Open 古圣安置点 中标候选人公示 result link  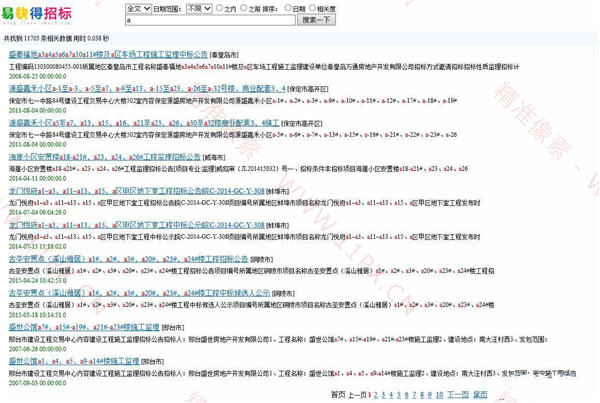[x=139, y=293]
